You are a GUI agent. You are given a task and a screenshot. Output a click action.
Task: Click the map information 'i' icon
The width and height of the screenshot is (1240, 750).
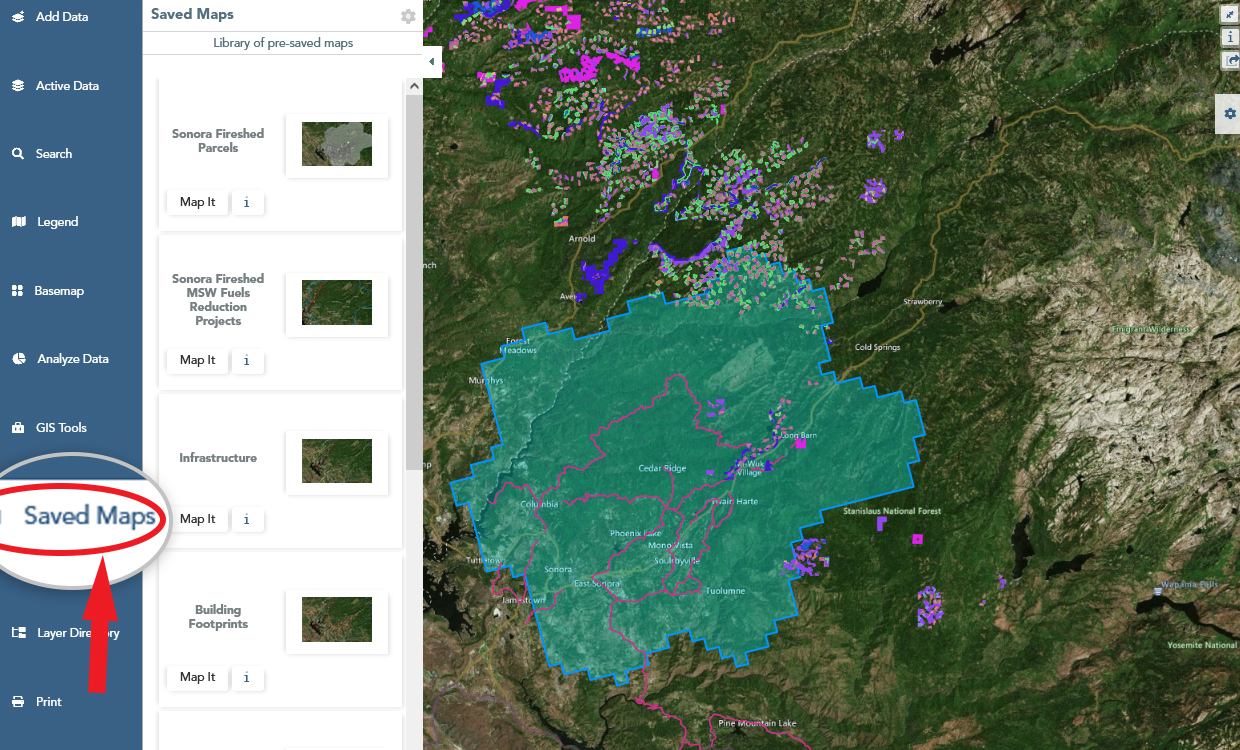[1231, 37]
